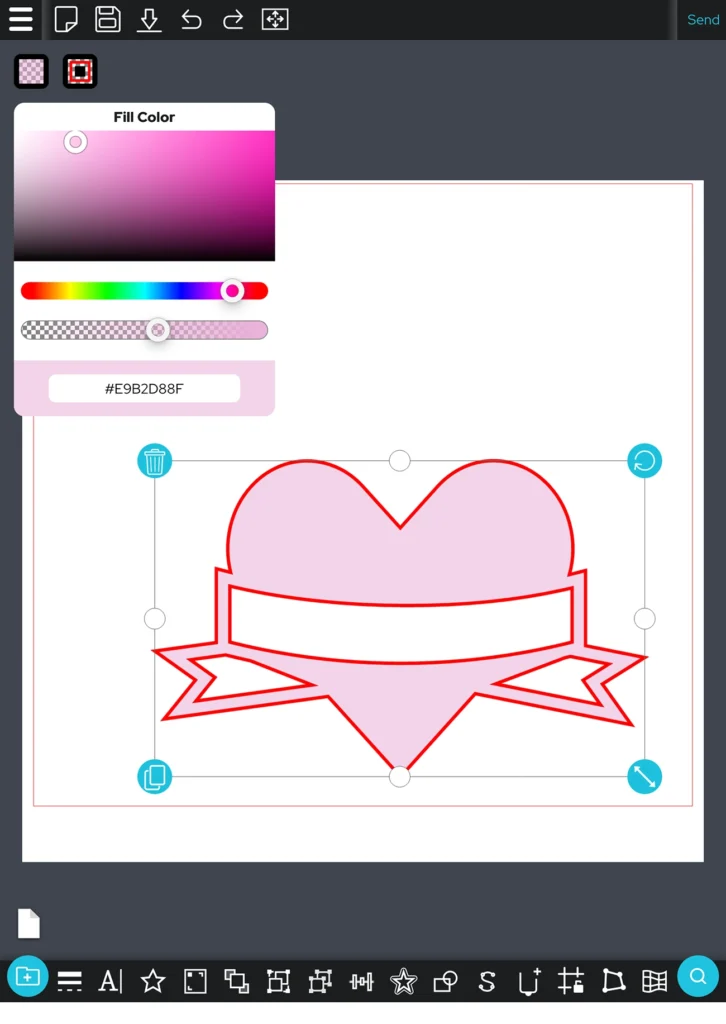Click the download/import arrow icon
The image size is (726, 1024).
coord(149,19)
